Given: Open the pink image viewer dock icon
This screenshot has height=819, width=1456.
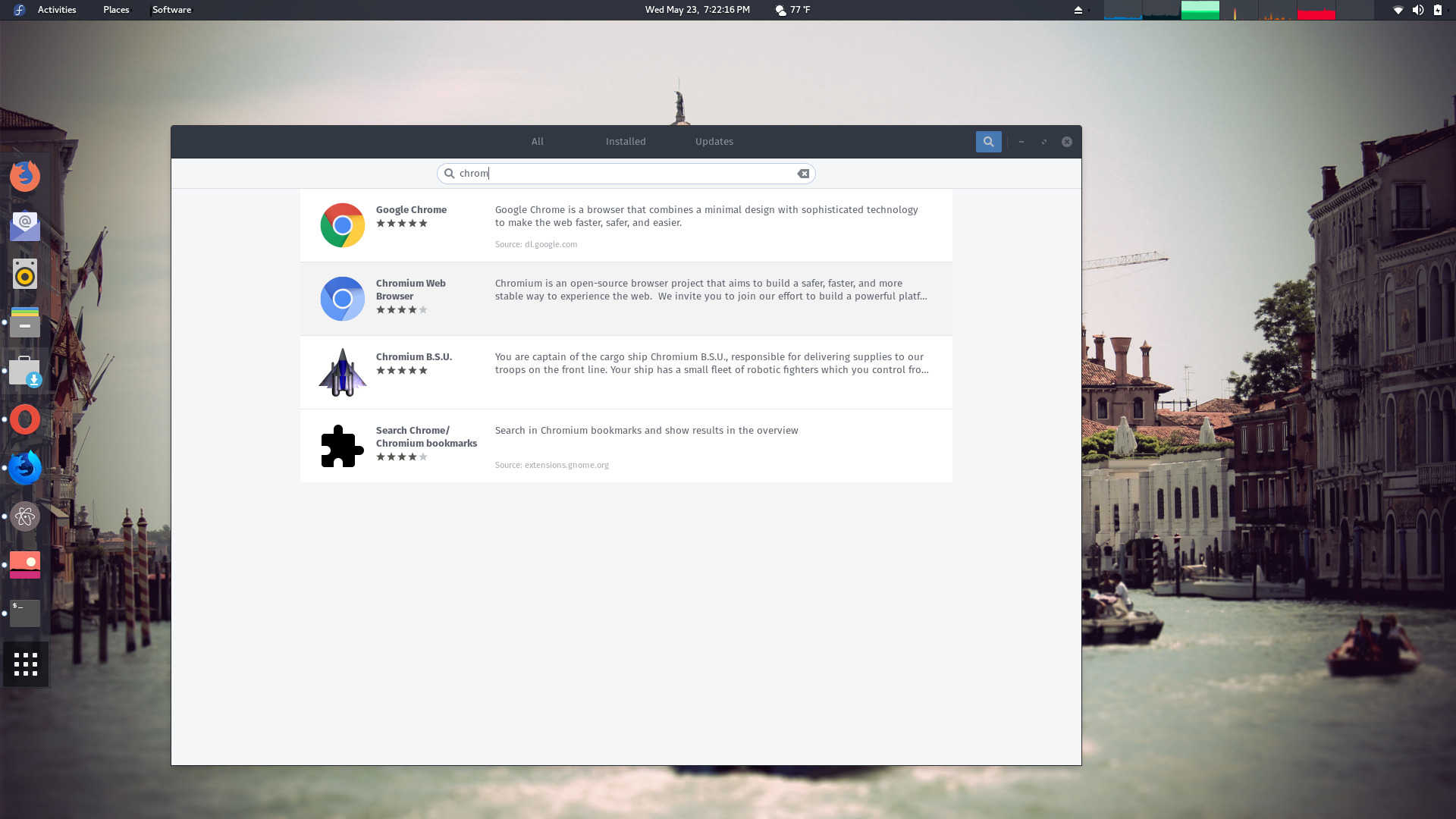Looking at the screenshot, I should [25, 565].
